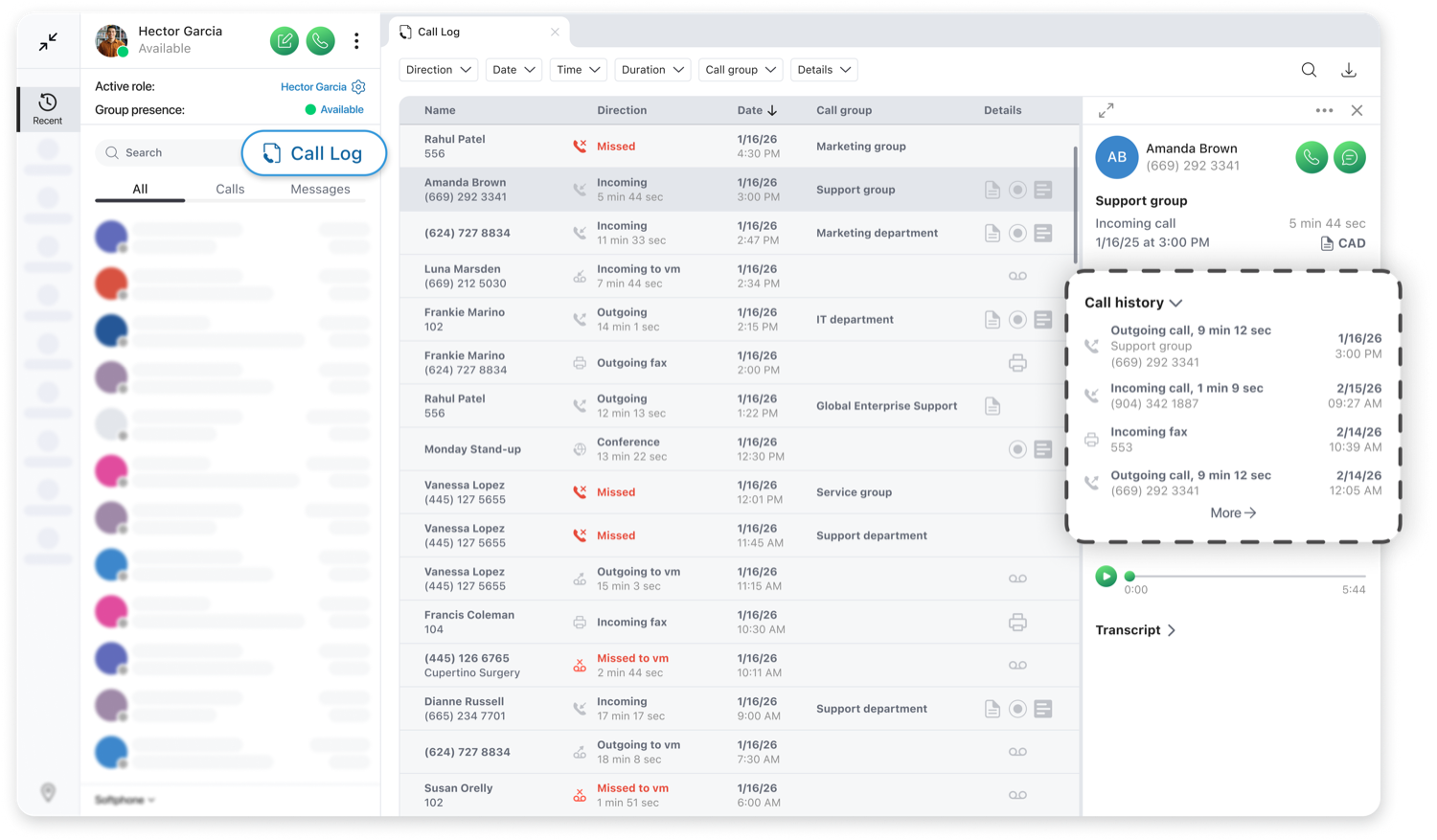The width and height of the screenshot is (1437, 840).
Task: Expand the contact detail panel to full view
Action: (1106, 110)
